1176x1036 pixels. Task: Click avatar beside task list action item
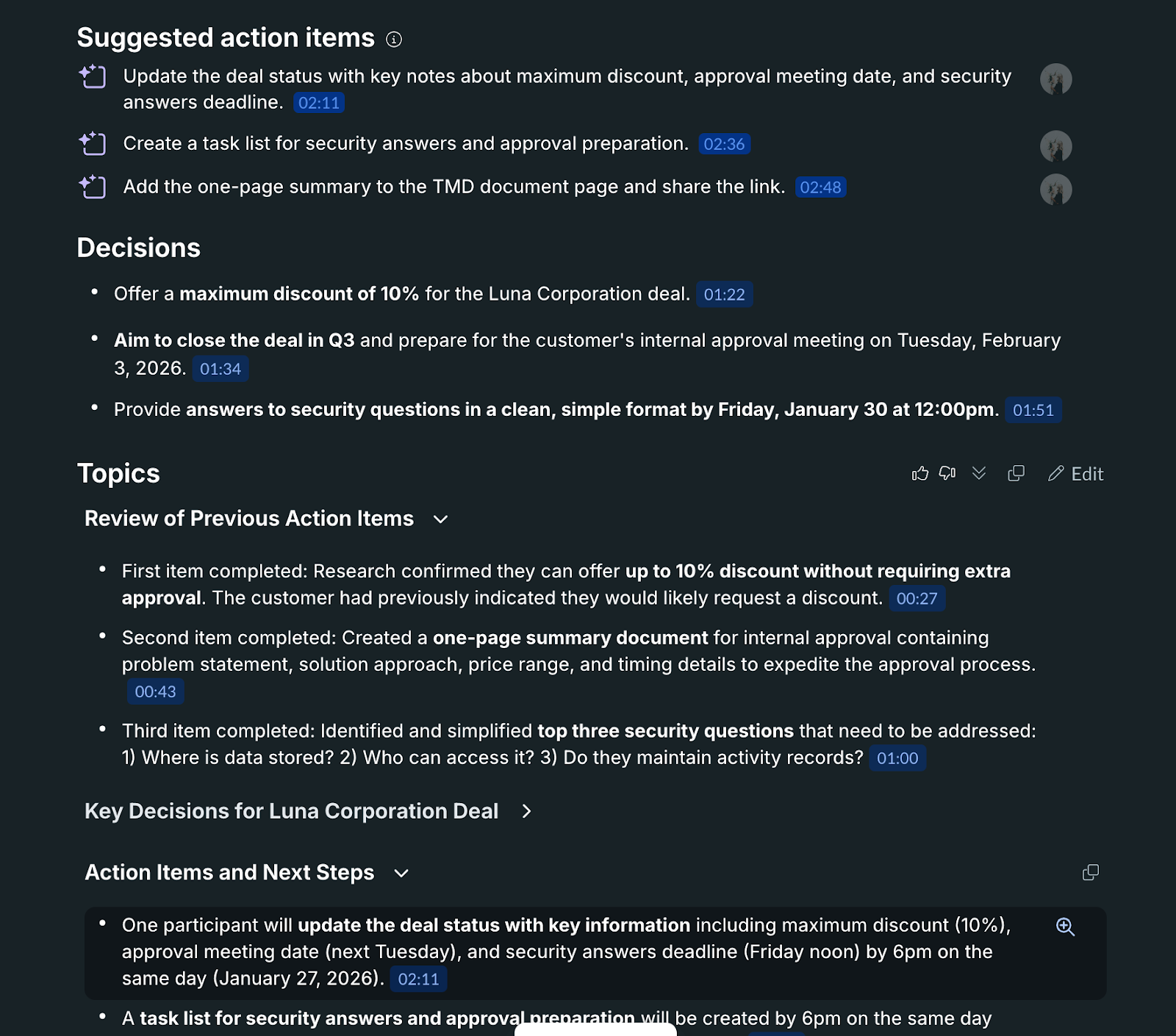click(x=1056, y=145)
